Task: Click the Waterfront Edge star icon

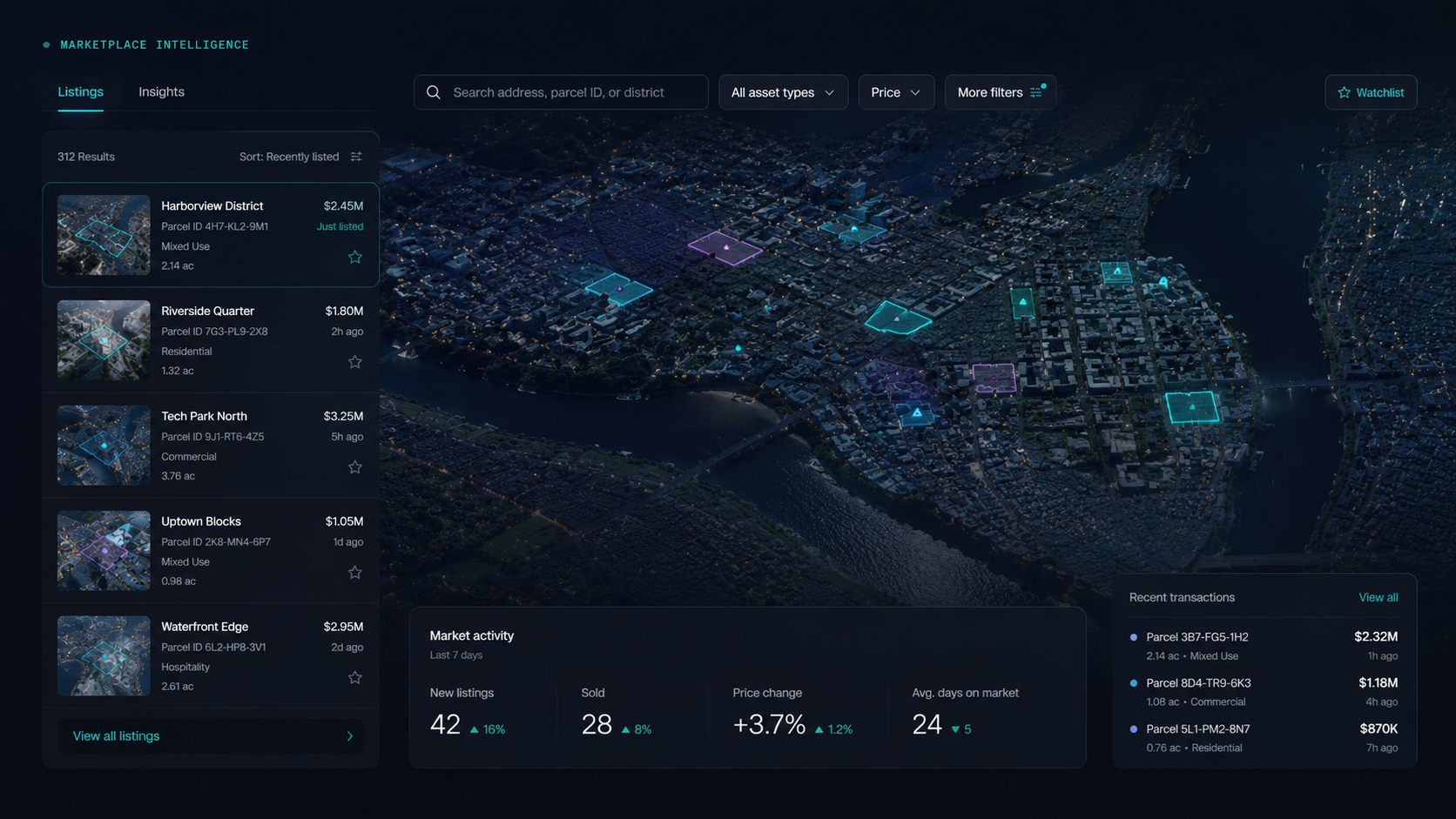Action: click(x=355, y=678)
